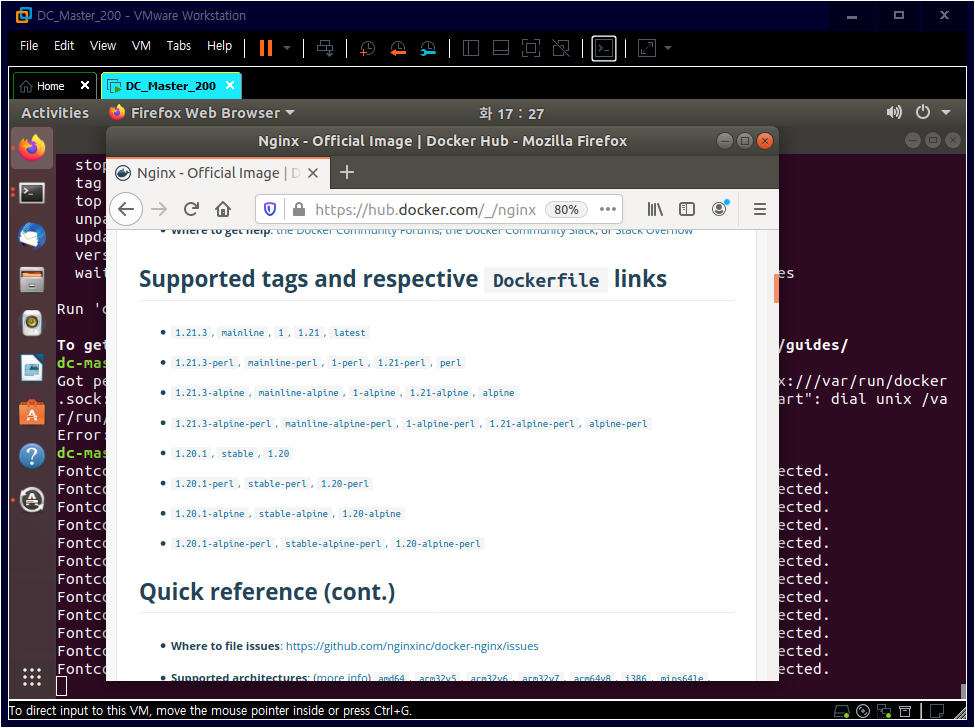Open Thunderbird mail from the dock
The width and height of the screenshot is (975, 728).
pyautogui.click(x=32, y=236)
